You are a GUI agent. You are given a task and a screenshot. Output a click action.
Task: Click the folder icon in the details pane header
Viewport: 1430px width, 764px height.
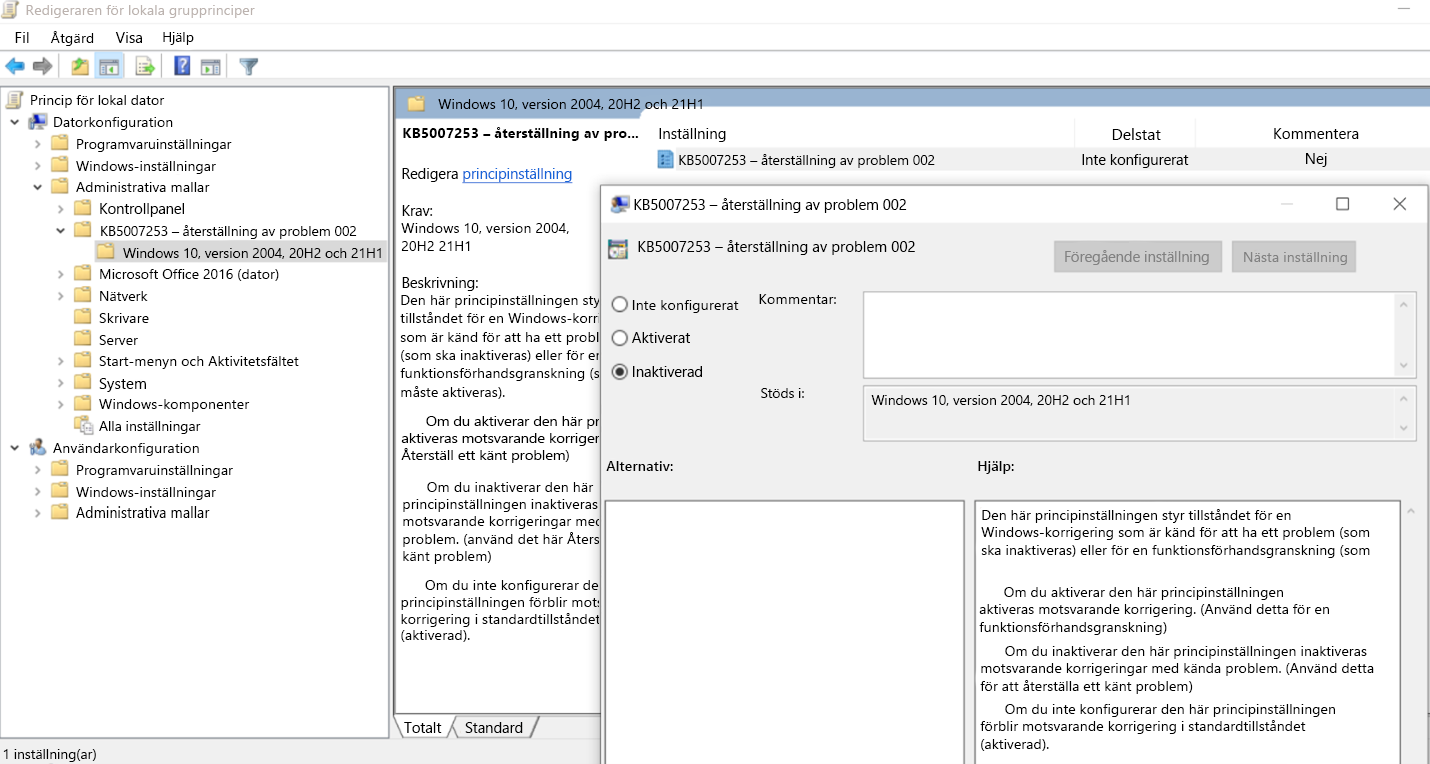(x=416, y=104)
